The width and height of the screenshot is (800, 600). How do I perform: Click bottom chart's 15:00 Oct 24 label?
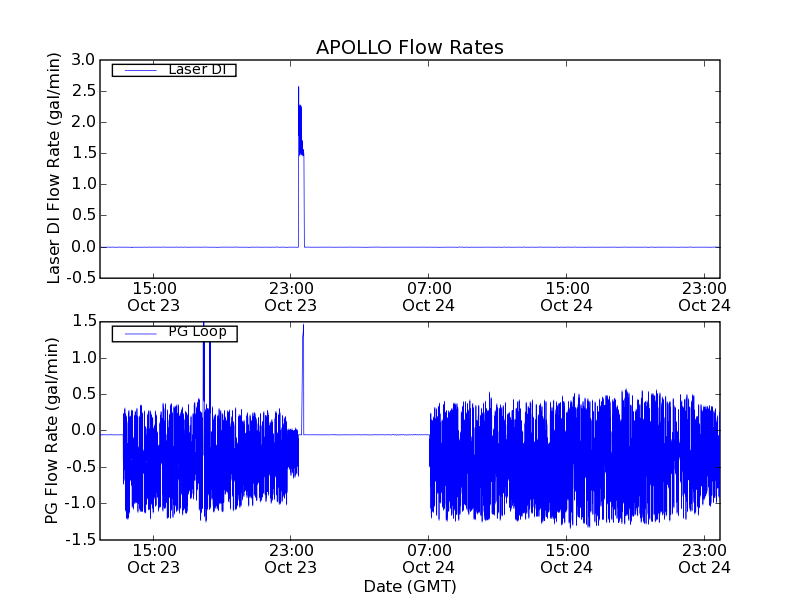(566, 559)
